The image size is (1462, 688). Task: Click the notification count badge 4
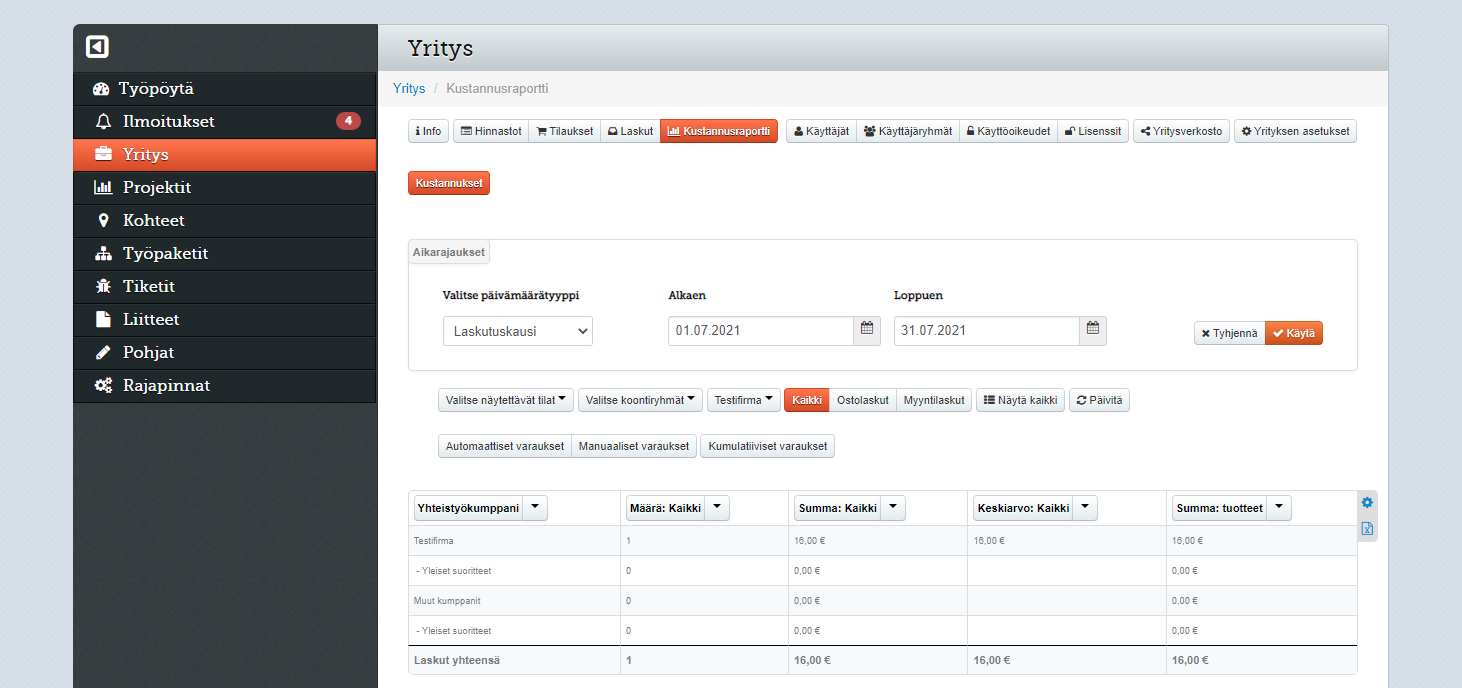click(348, 121)
